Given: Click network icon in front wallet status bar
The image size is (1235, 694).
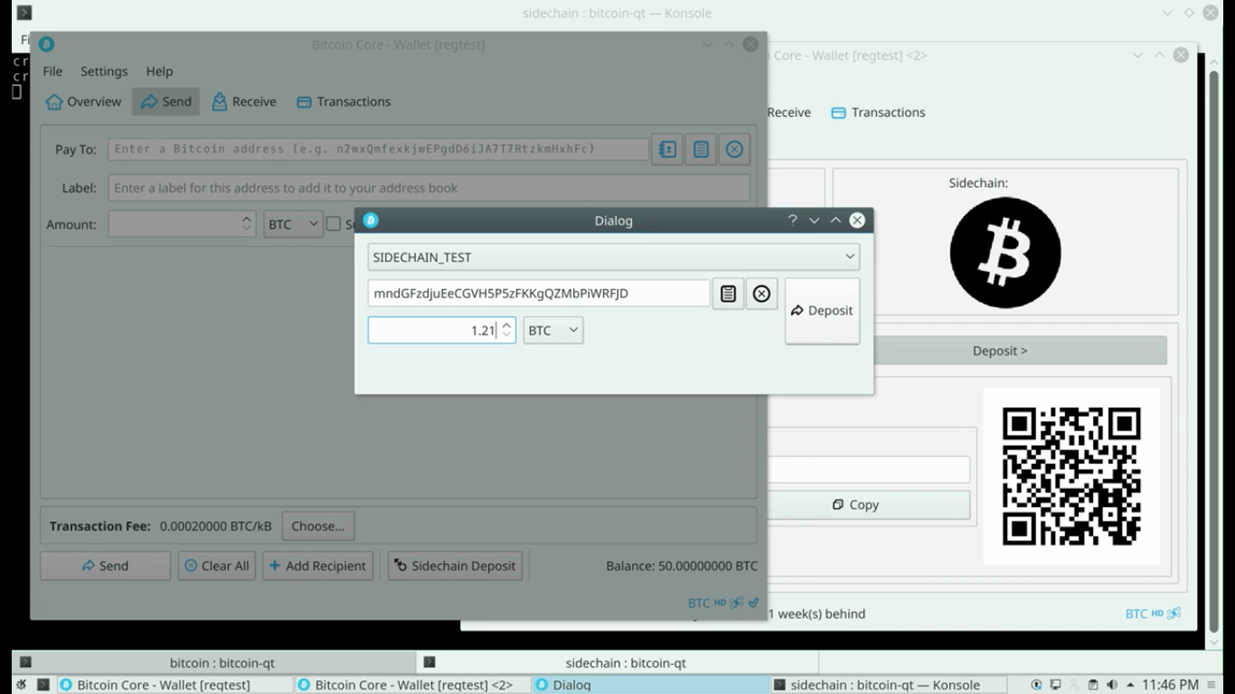Looking at the screenshot, I should click(x=737, y=603).
